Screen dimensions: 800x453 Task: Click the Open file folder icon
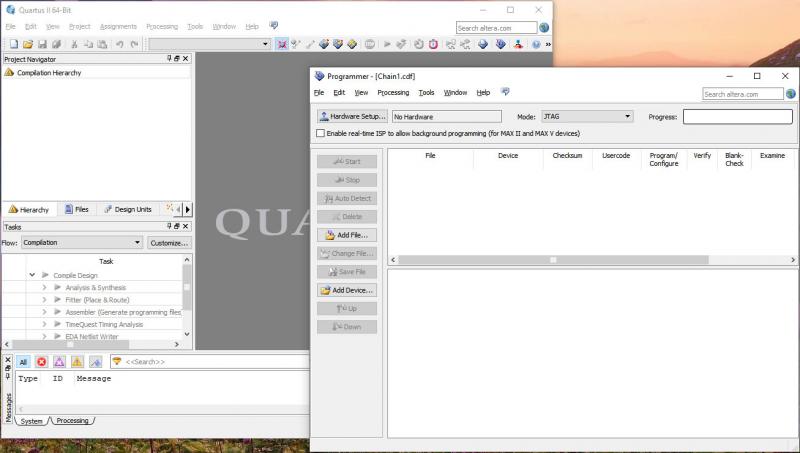[28, 44]
